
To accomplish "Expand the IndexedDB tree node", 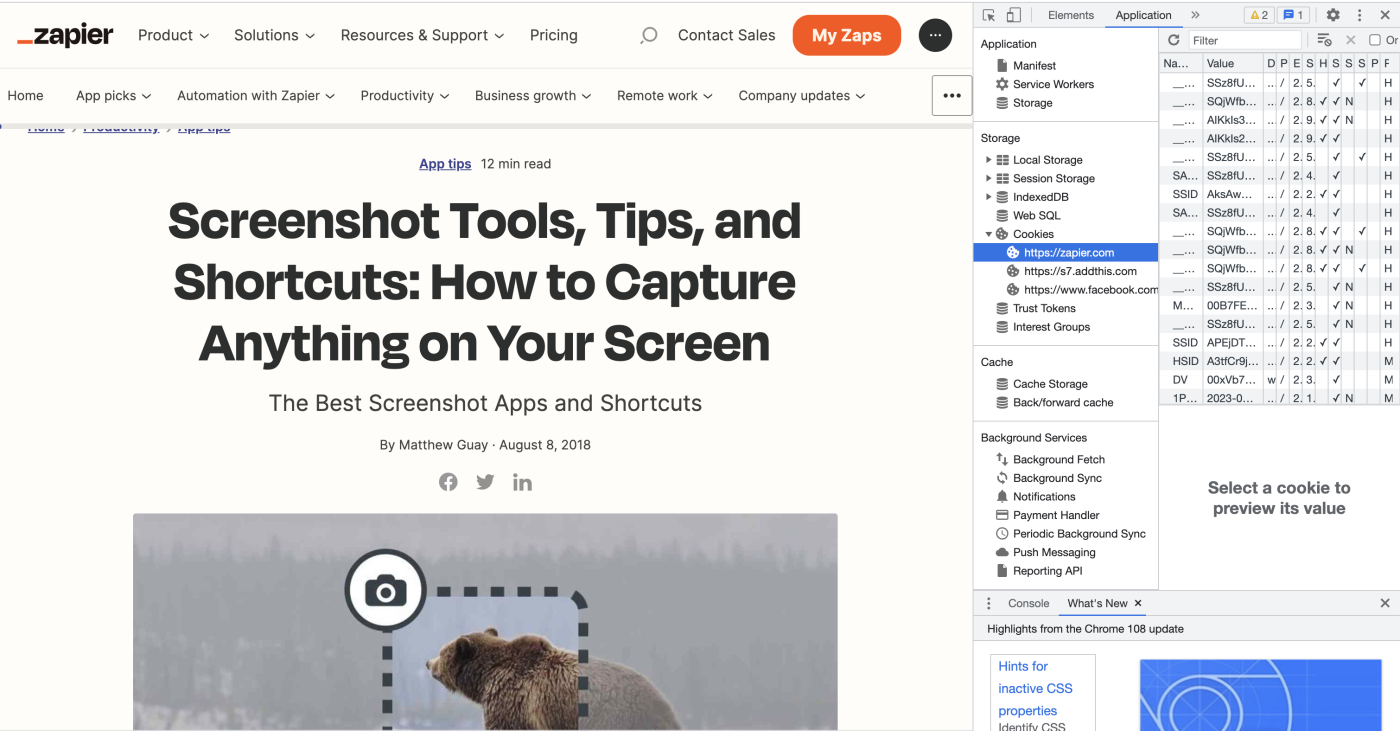I will (988, 197).
